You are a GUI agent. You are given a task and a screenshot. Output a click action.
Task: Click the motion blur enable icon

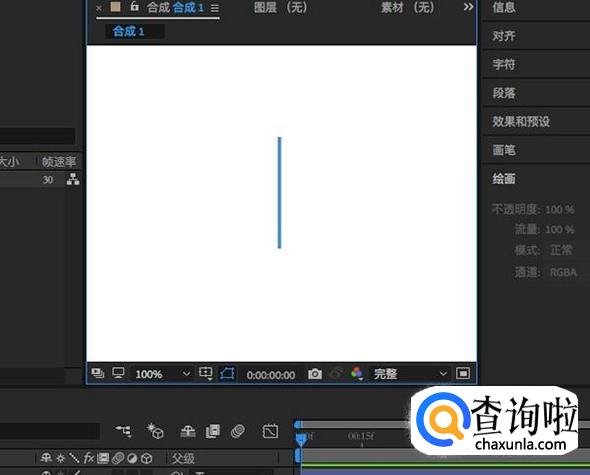click(x=238, y=431)
